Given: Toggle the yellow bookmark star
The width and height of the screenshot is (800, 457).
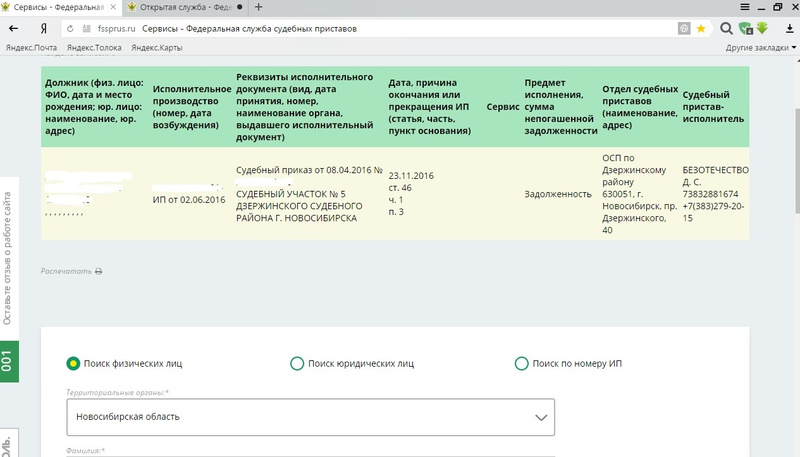Looking at the screenshot, I should [x=701, y=29].
